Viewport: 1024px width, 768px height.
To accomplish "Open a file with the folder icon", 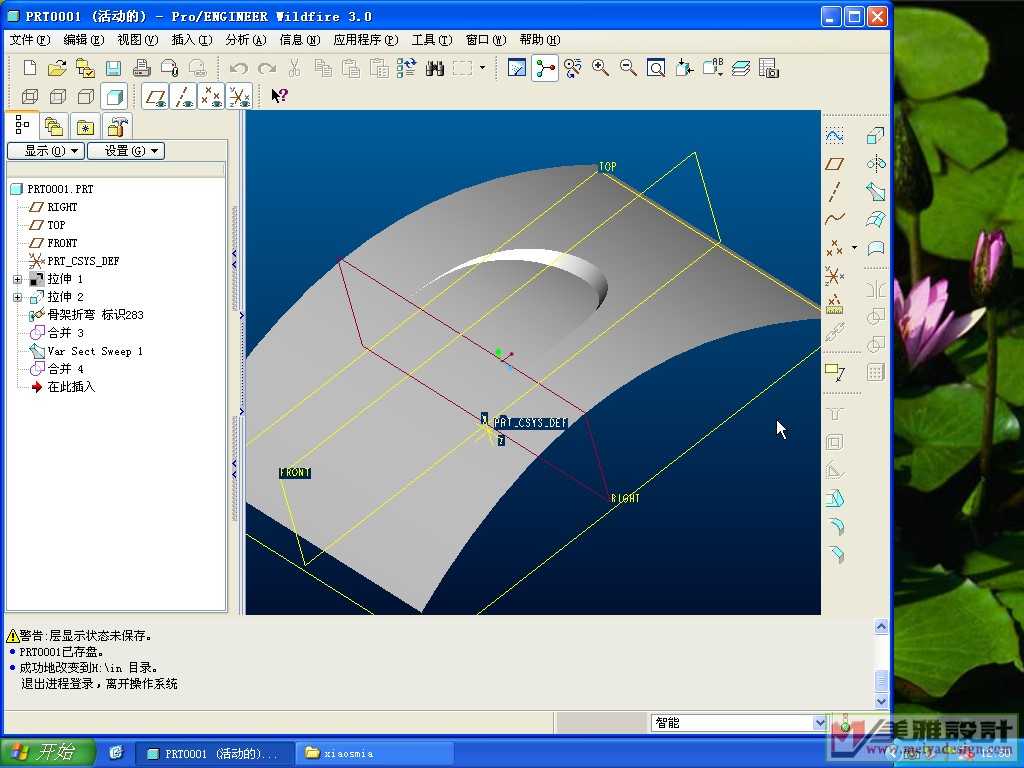I will coord(57,68).
